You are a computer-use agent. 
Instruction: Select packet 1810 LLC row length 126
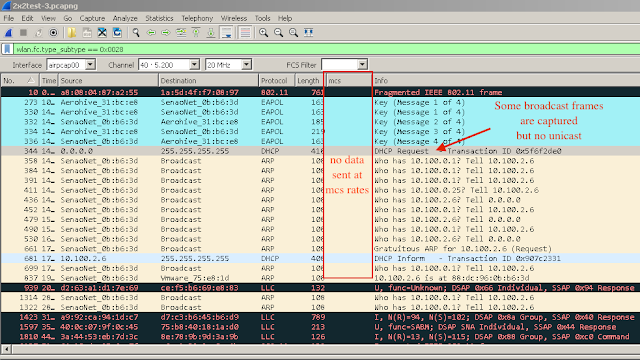click(x=320, y=337)
